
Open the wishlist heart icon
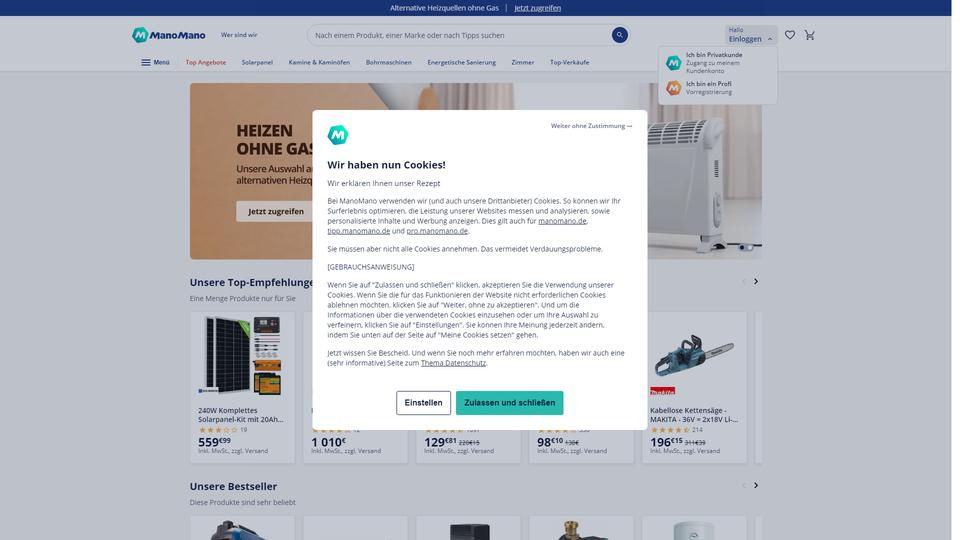coord(790,35)
